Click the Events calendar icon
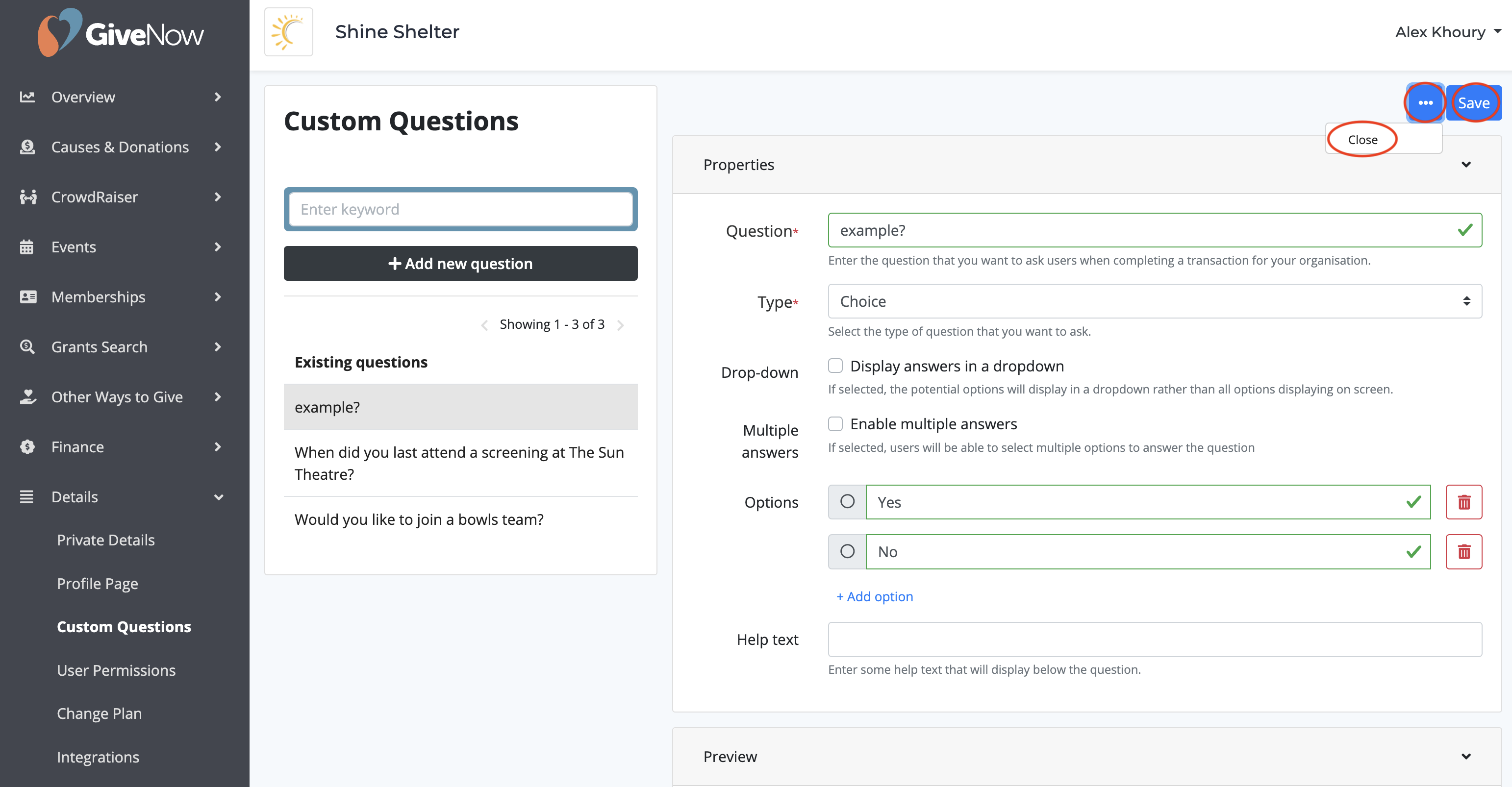The height and width of the screenshot is (787, 1512). [x=26, y=246]
